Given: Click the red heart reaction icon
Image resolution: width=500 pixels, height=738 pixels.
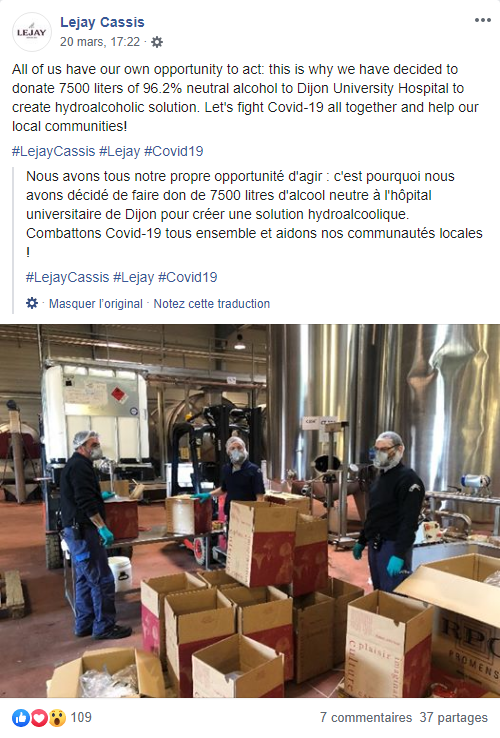Looking at the screenshot, I should (x=39, y=718).
